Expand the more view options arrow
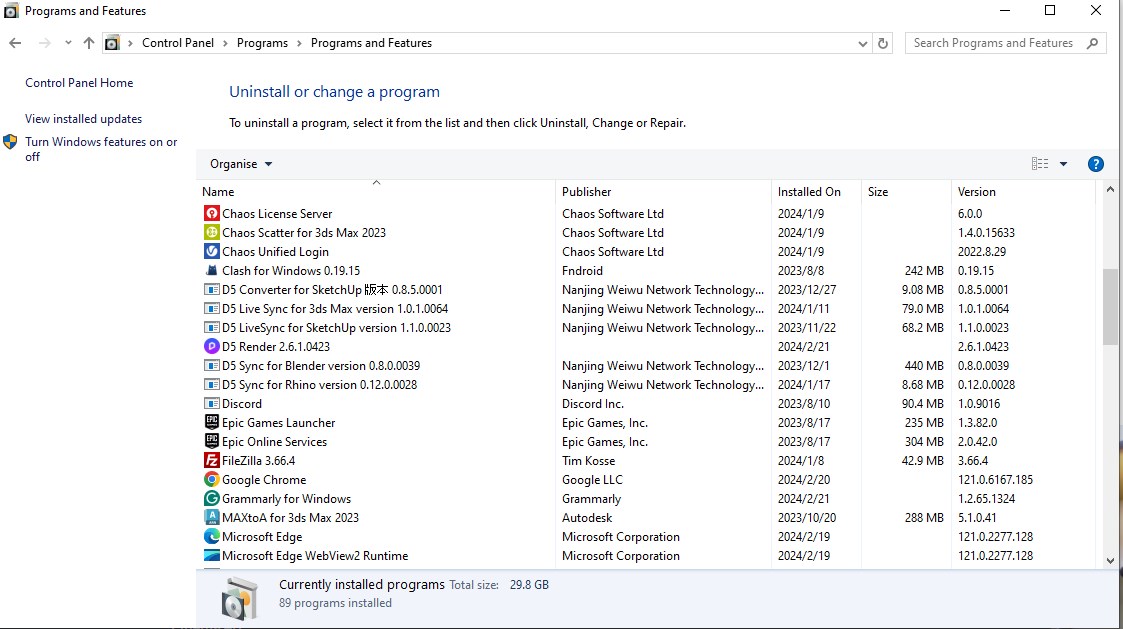The image size is (1123, 629). 1064,164
